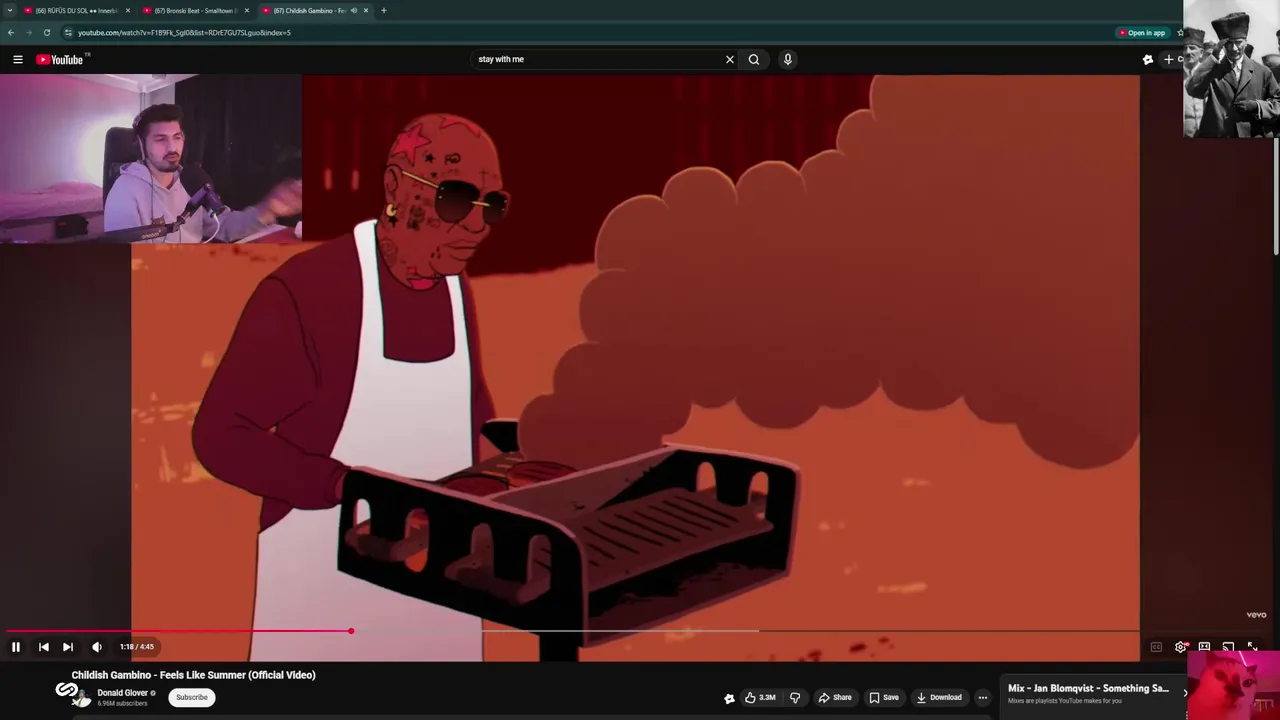Cast the video with the Cast icon

[1228, 647]
